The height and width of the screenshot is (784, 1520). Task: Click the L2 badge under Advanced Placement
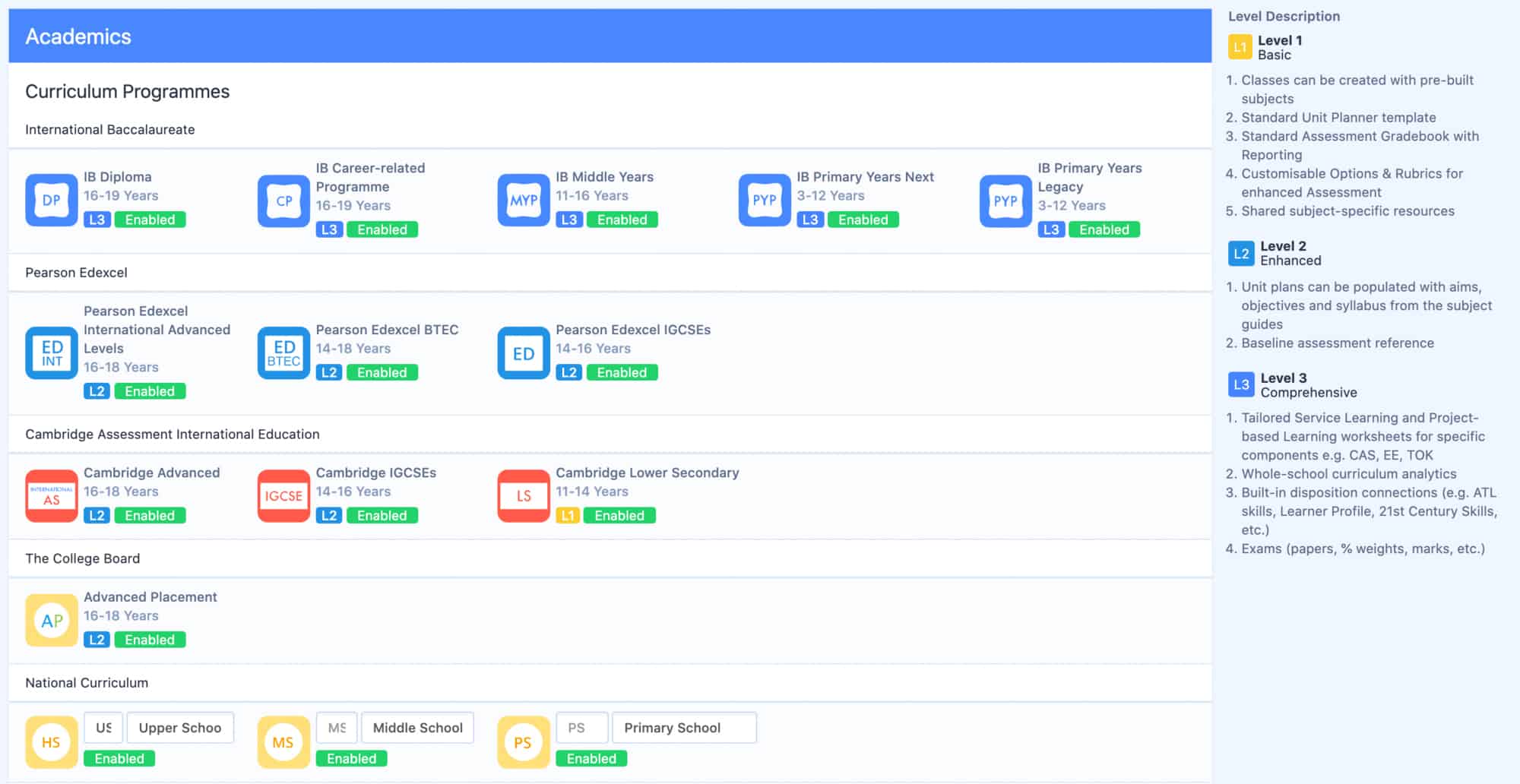point(97,640)
